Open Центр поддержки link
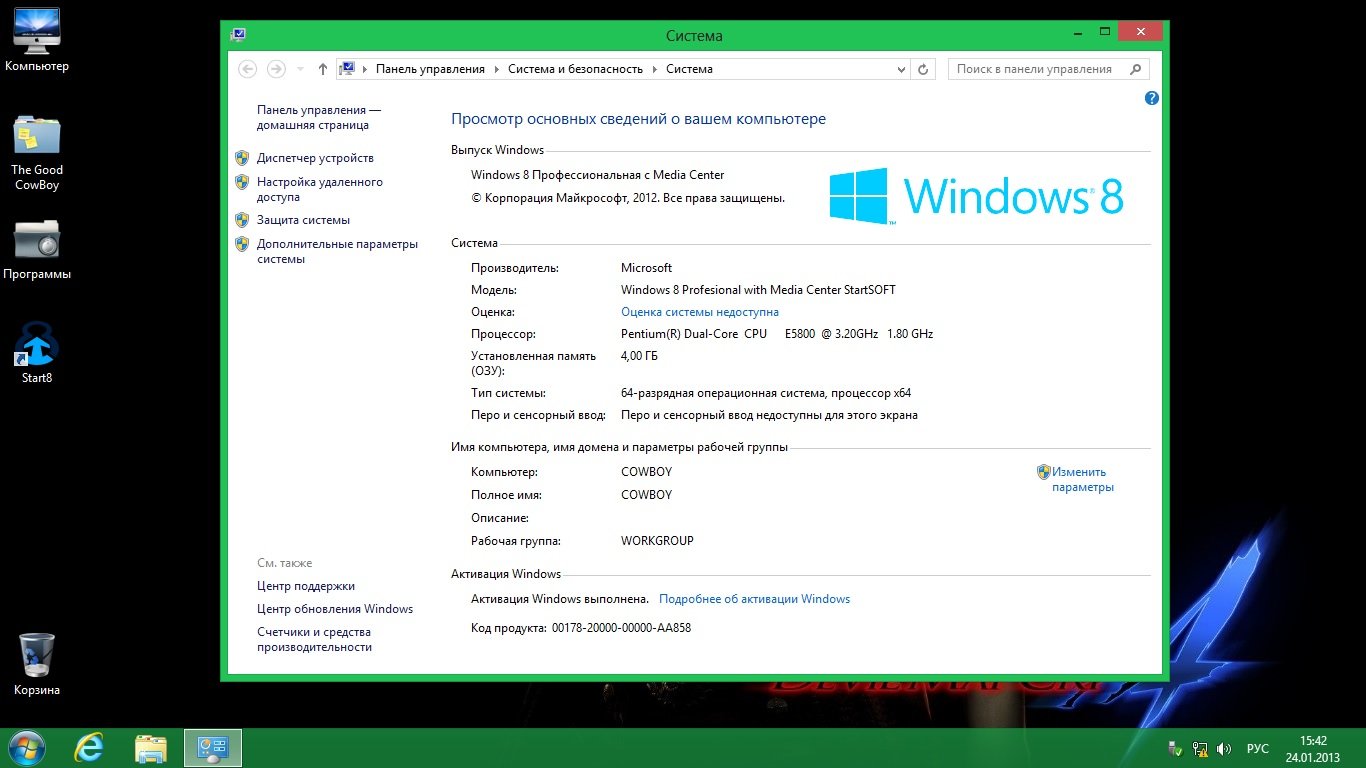Screen dimensions: 1366x768 tap(306, 586)
